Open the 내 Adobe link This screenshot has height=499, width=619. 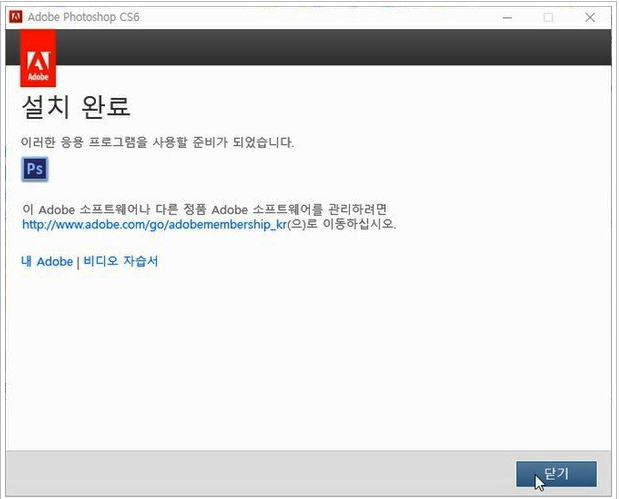click(47, 261)
